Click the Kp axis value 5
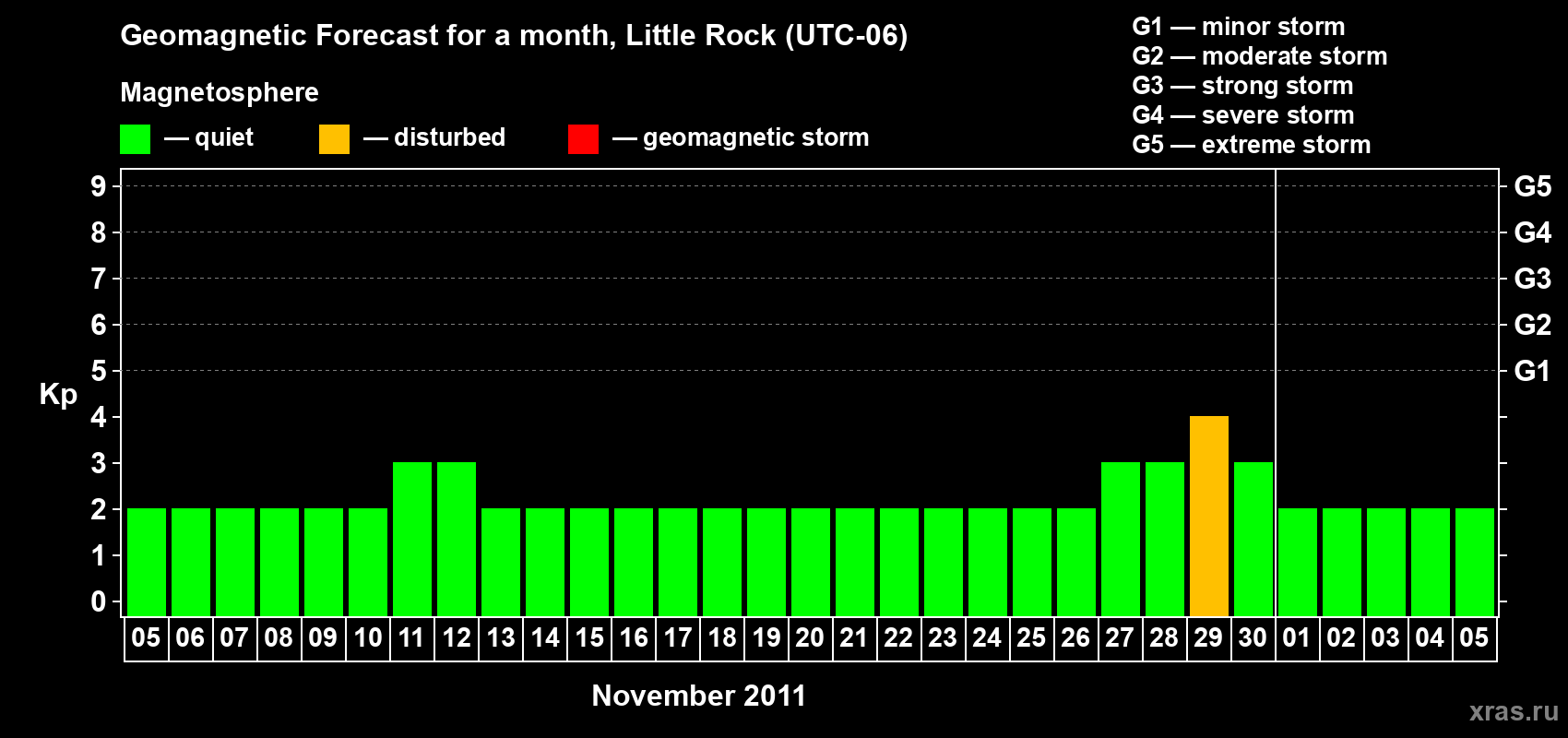 pos(99,371)
